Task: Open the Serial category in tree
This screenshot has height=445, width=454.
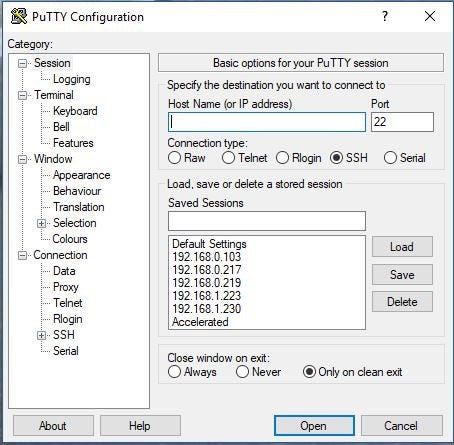Action: coord(66,351)
